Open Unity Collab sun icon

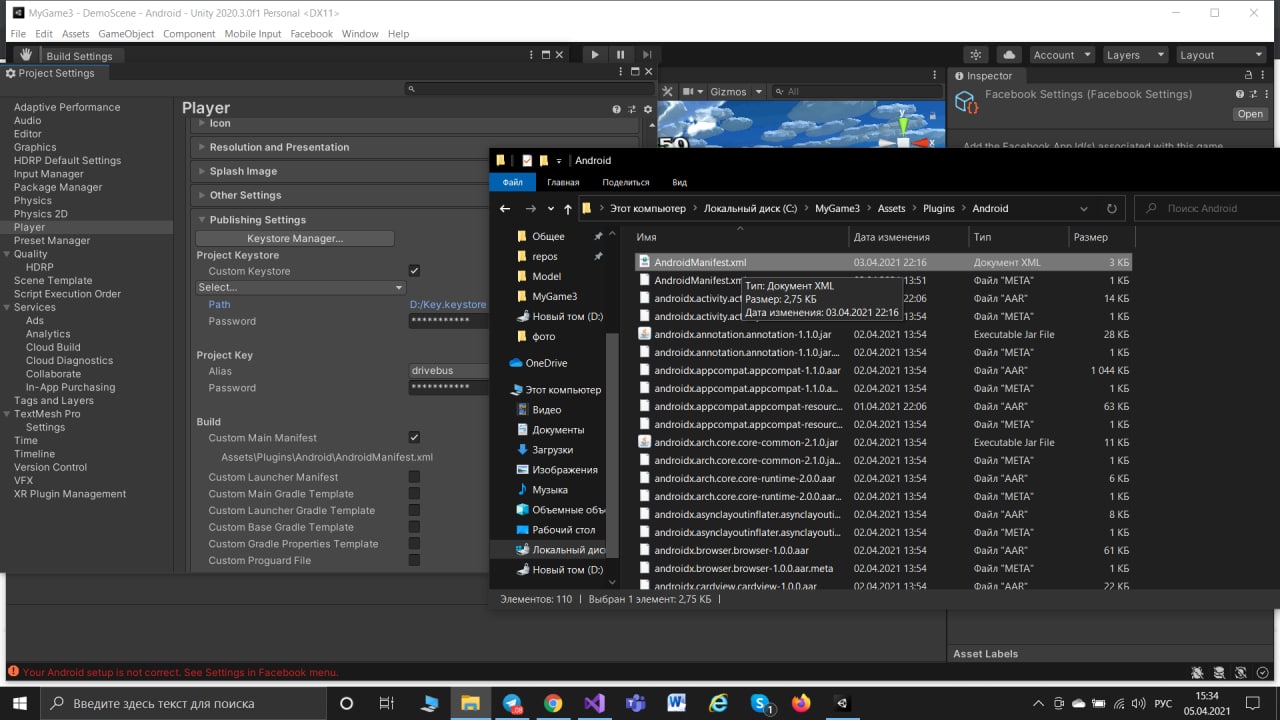pos(976,55)
